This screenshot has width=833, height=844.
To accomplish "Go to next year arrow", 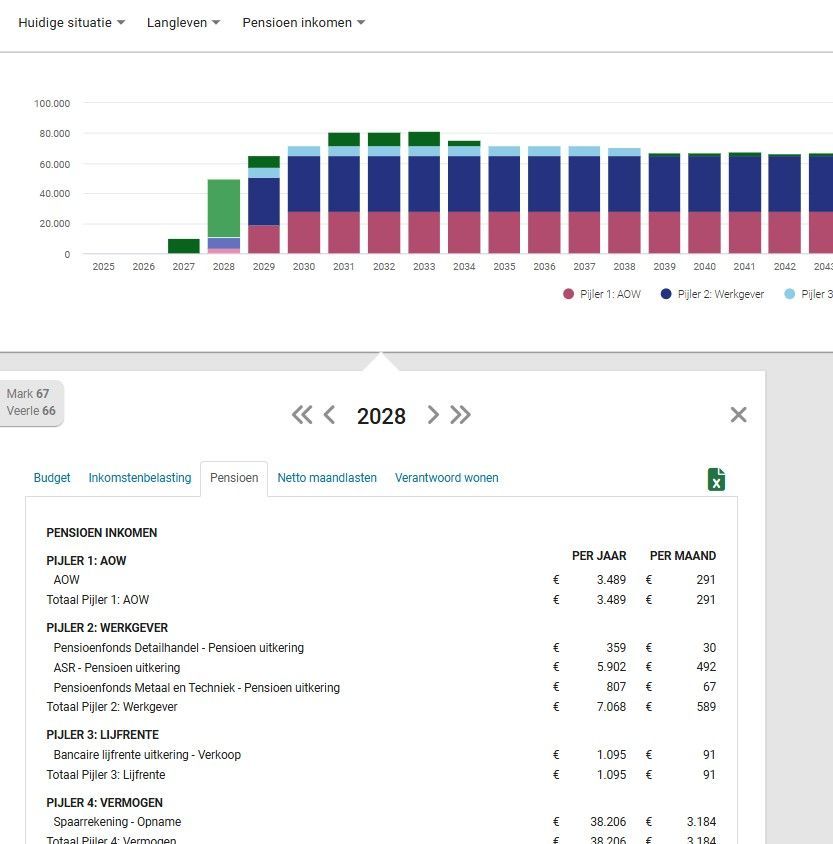I will (433, 415).
